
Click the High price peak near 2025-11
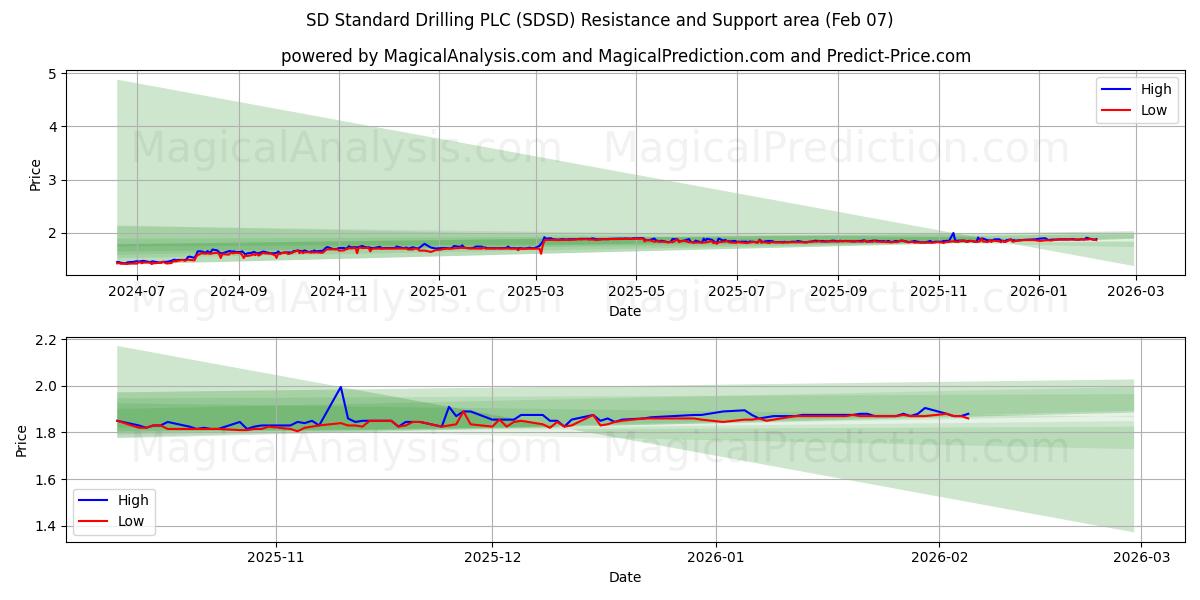[x=951, y=231]
